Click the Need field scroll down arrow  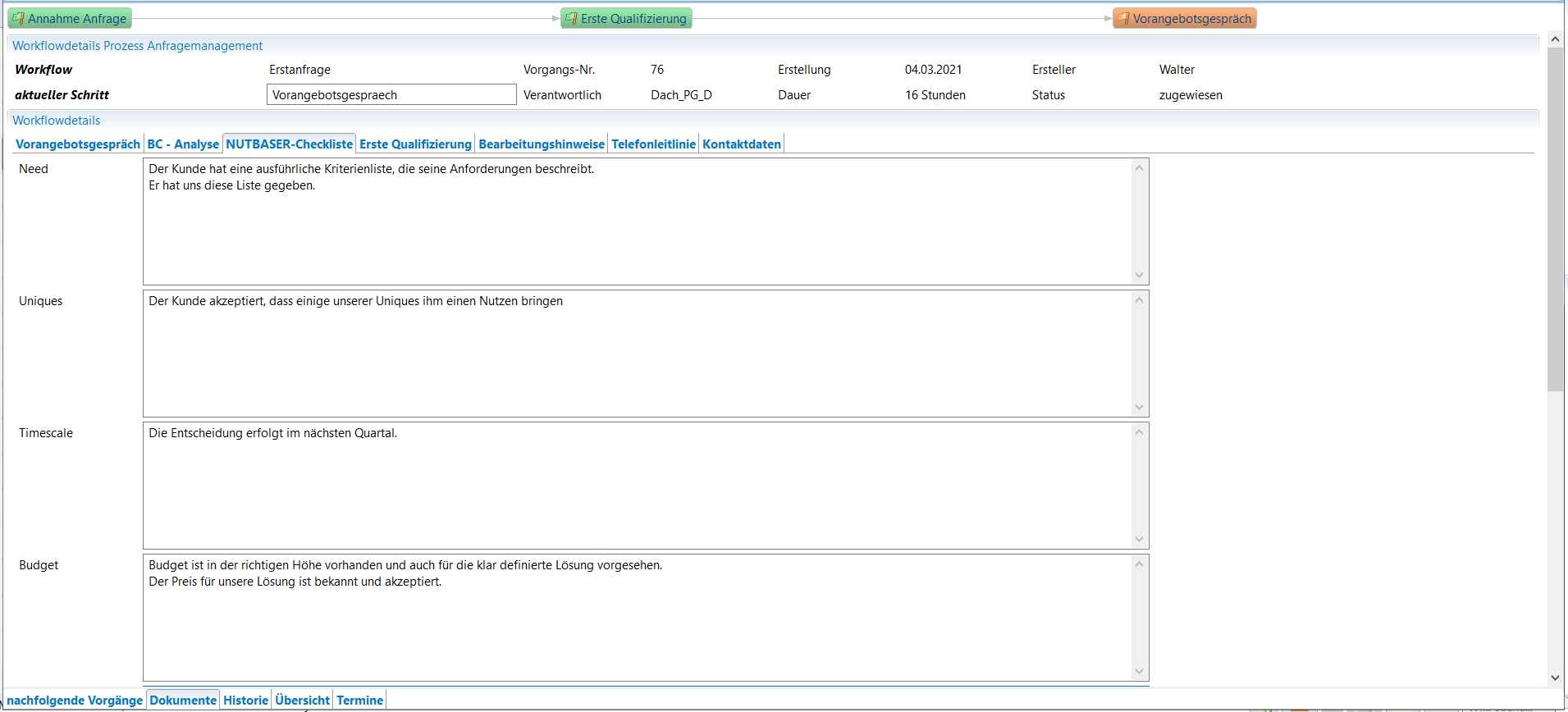pyautogui.click(x=1139, y=276)
